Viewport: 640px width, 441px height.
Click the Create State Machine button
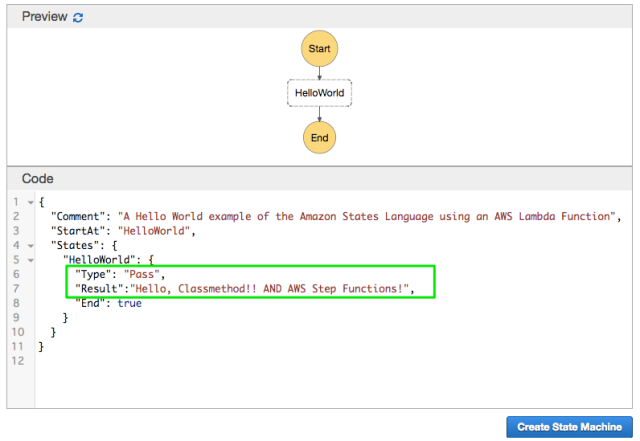point(569,427)
